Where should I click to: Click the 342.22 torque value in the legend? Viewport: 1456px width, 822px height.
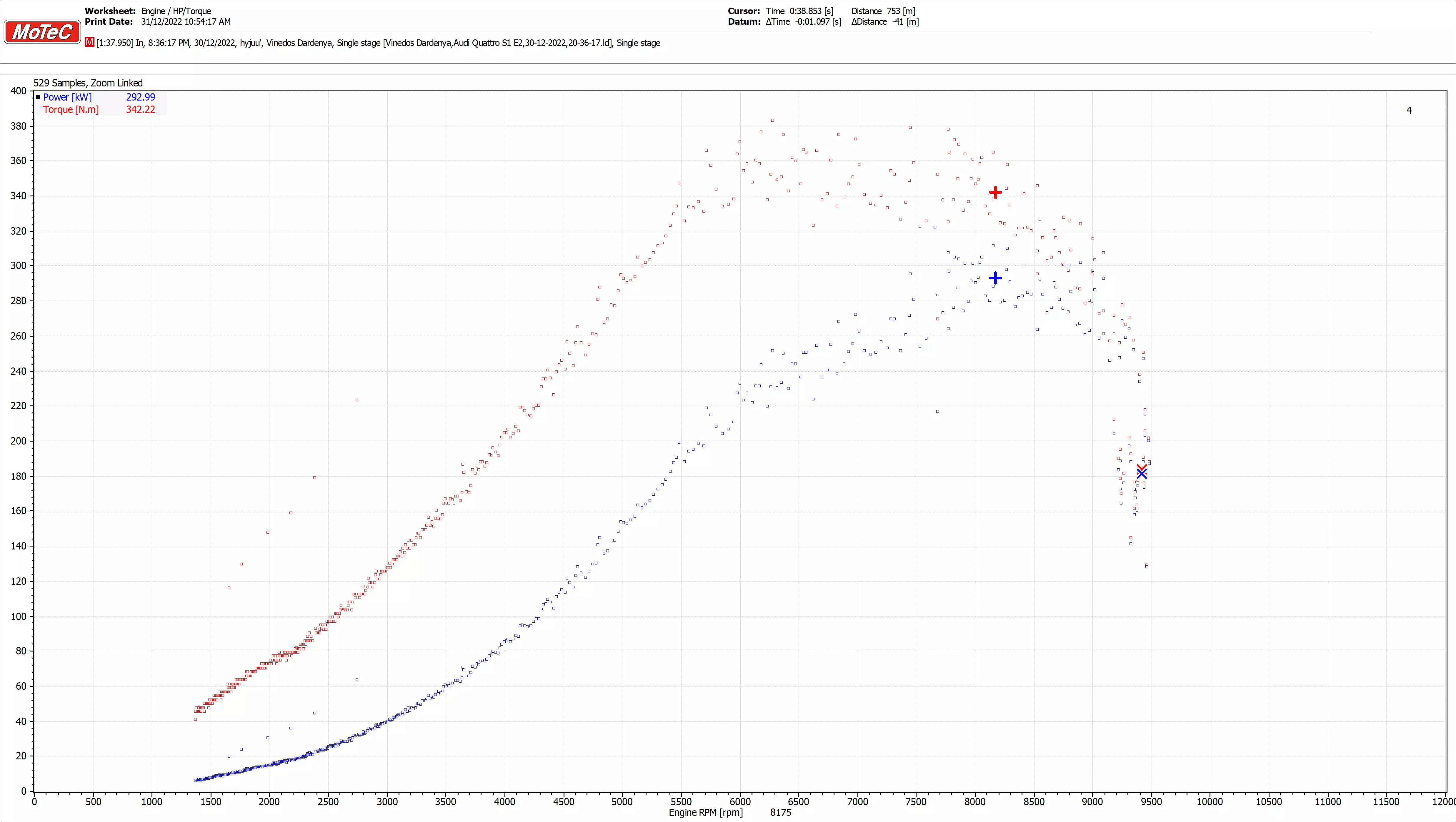(140, 110)
